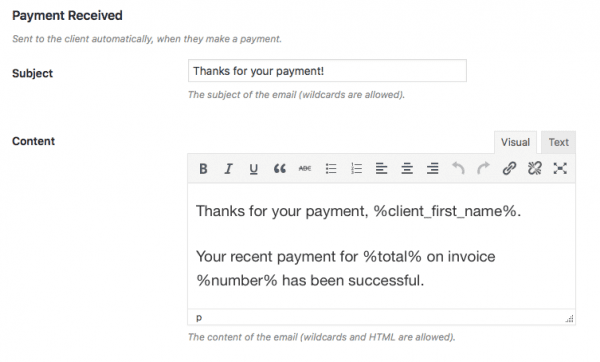This screenshot has height=362, width=600.
Task: Toggle bold formatting in the editor
Action: [203, 168]
